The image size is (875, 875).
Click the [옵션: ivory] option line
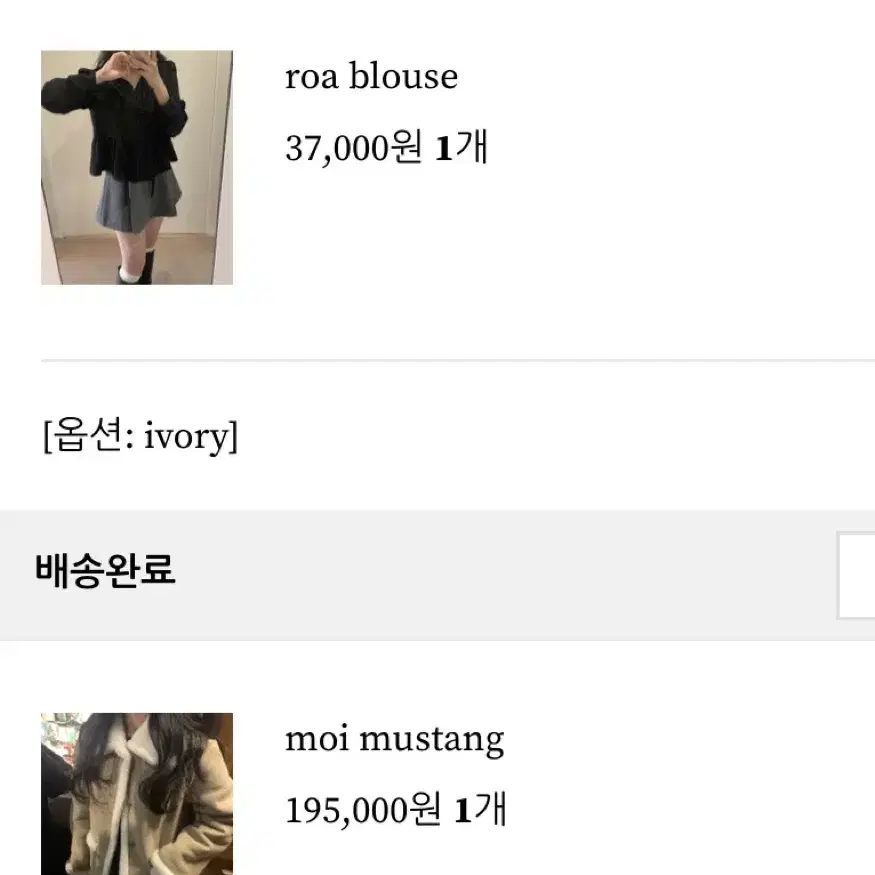tap(141, 435)
